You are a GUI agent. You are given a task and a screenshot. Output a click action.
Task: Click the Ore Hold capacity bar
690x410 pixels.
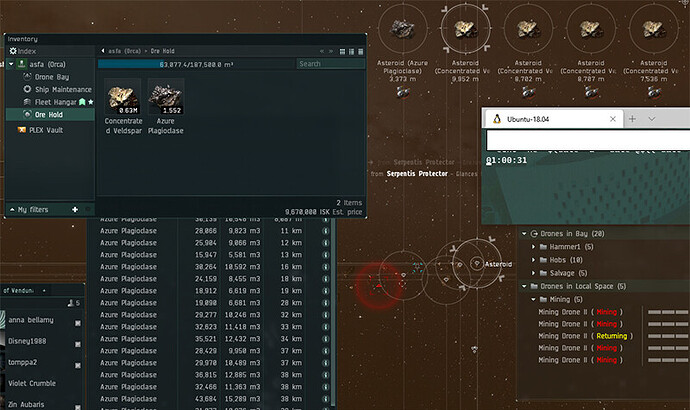tap(196, 64)
